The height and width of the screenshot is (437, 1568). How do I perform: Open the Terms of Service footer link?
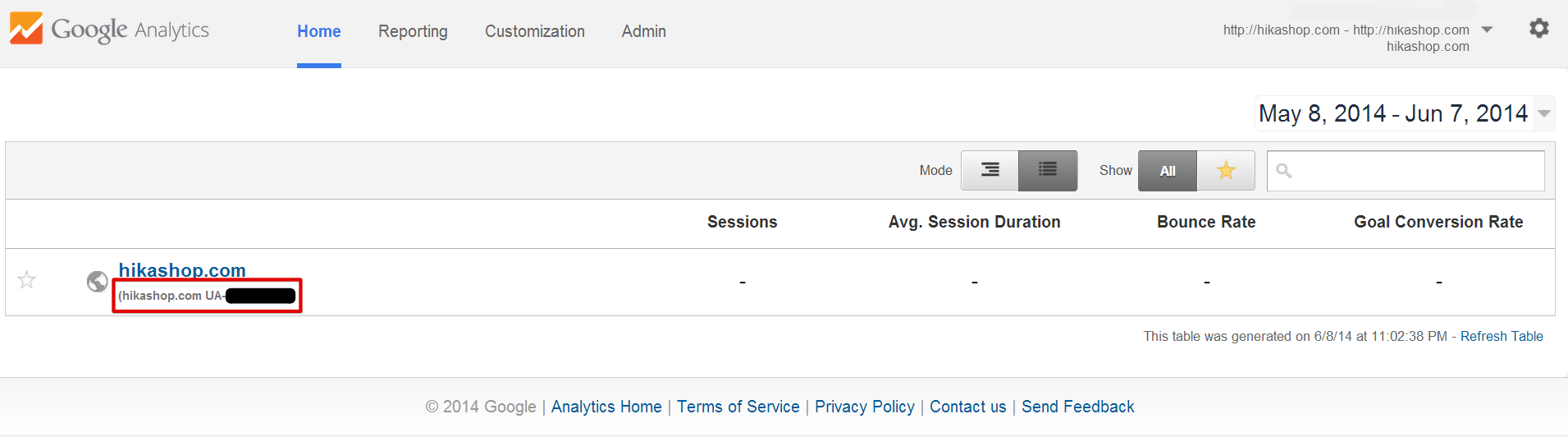point(738,407)
